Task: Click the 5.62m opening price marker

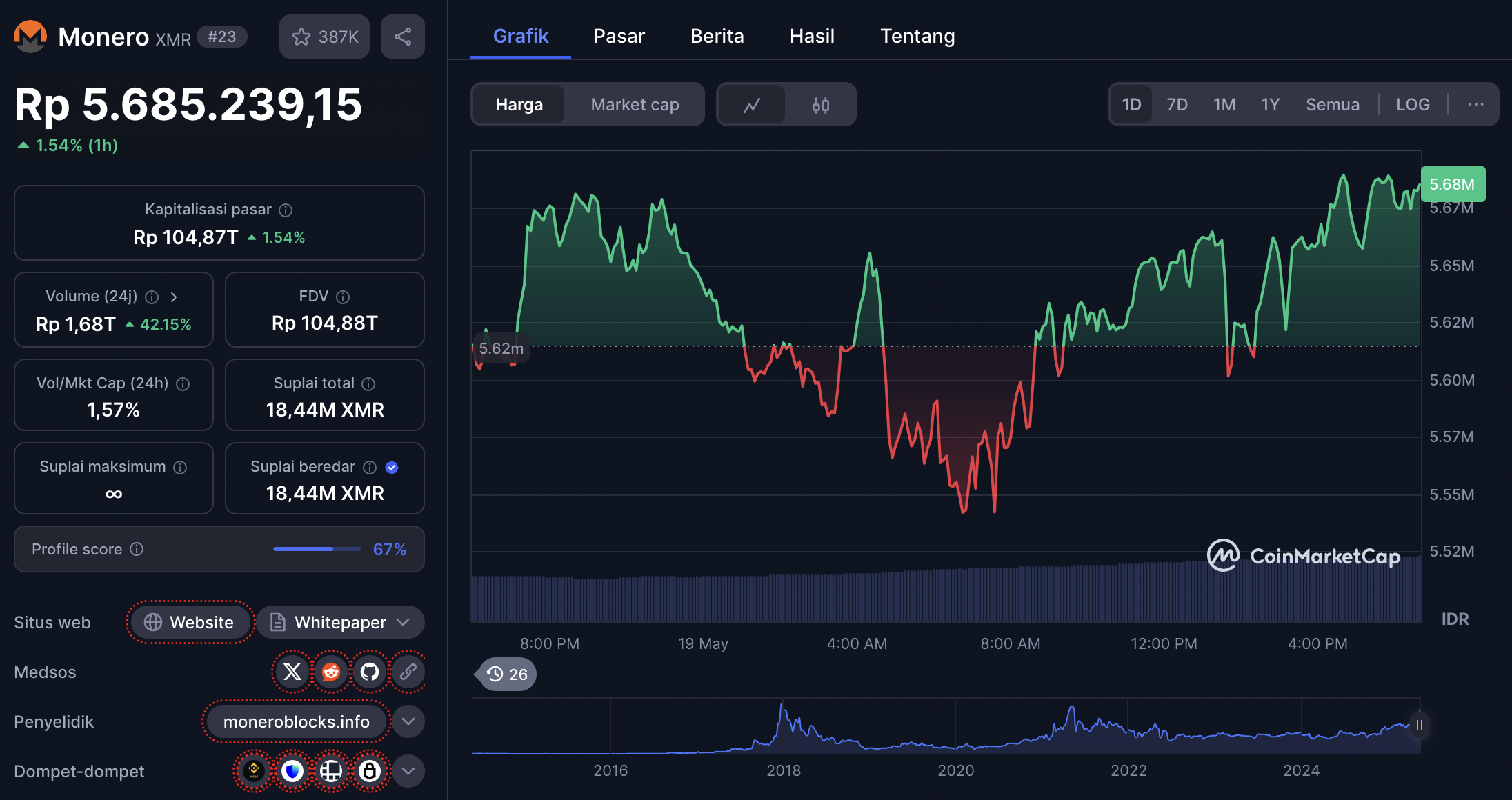Action: click(501, 348)
